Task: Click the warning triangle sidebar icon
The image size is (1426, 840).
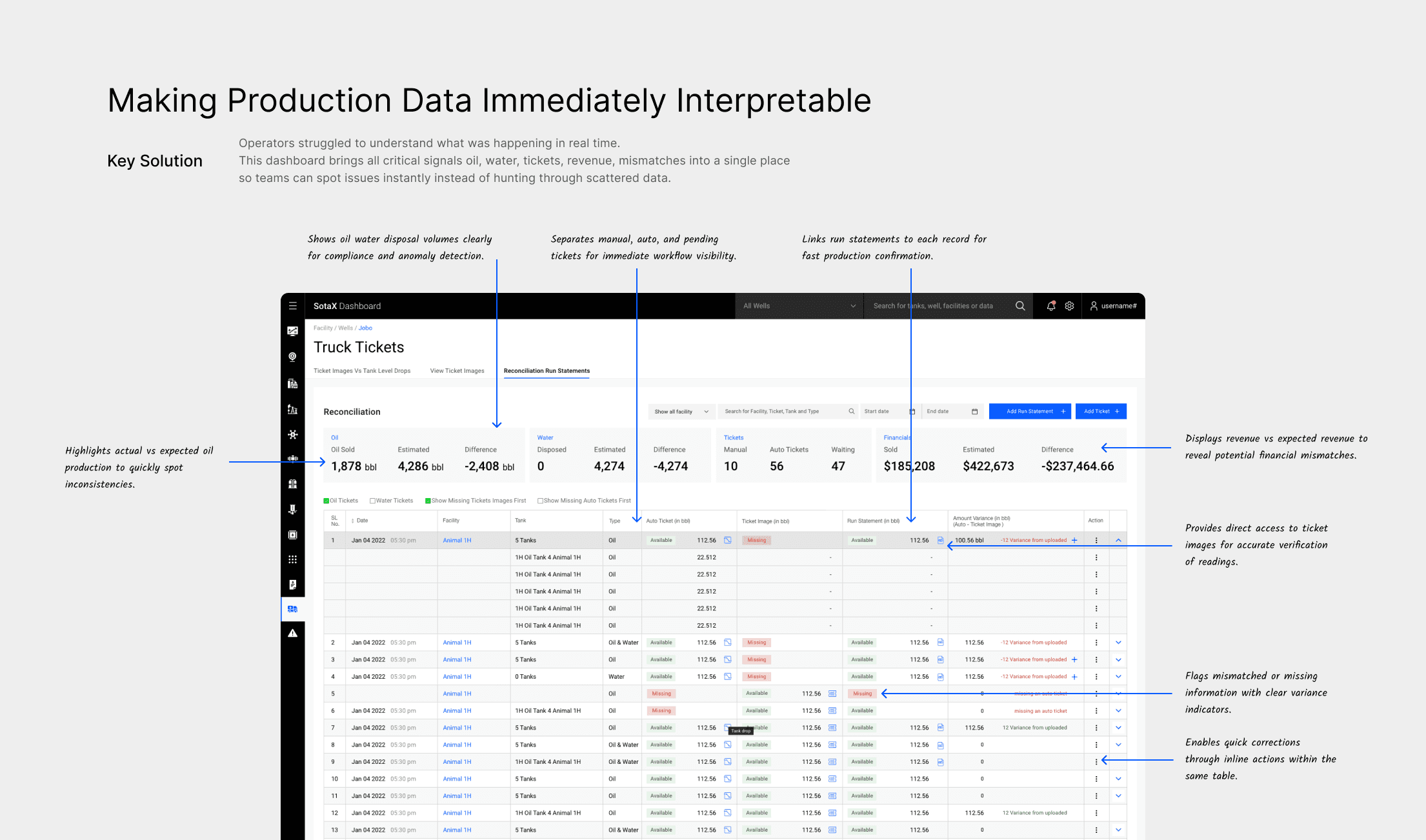Action: tap(293, 633)
